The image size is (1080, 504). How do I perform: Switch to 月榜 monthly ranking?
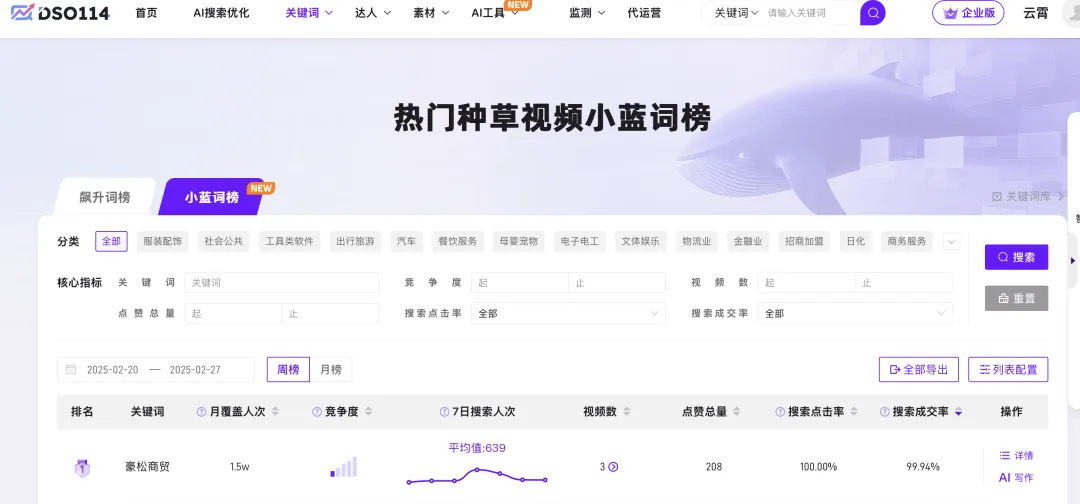[x=330, y=370]
